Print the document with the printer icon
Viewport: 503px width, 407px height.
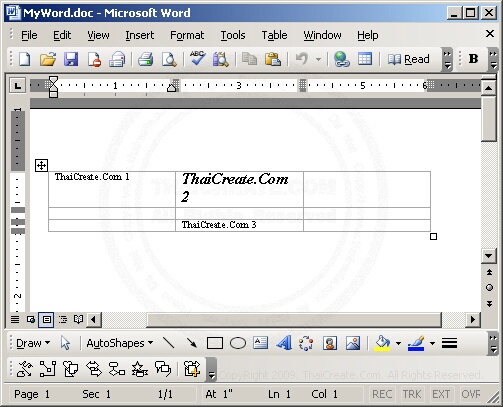145,60
